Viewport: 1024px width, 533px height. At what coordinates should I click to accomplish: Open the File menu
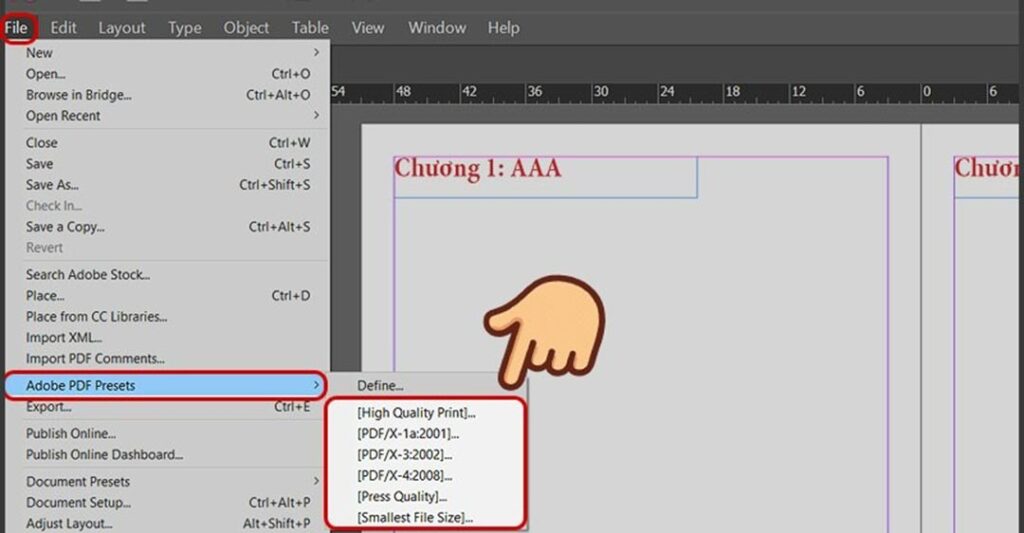coord(16,28)
